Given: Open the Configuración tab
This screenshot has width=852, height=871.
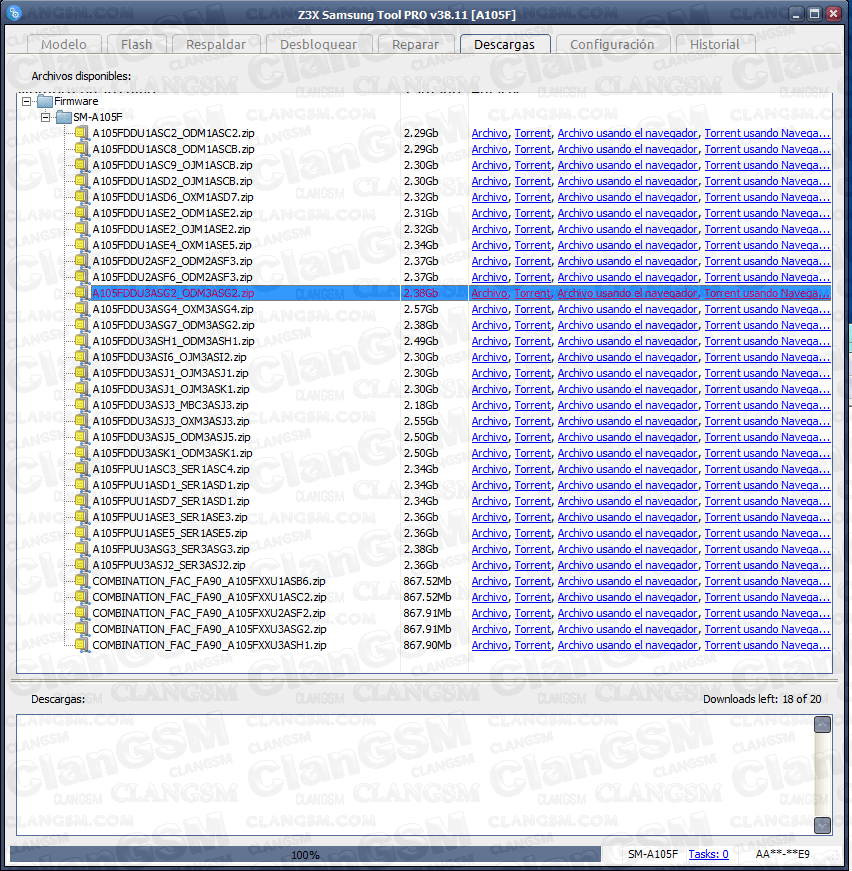Looking at the screenshot, I should point(612,44).
